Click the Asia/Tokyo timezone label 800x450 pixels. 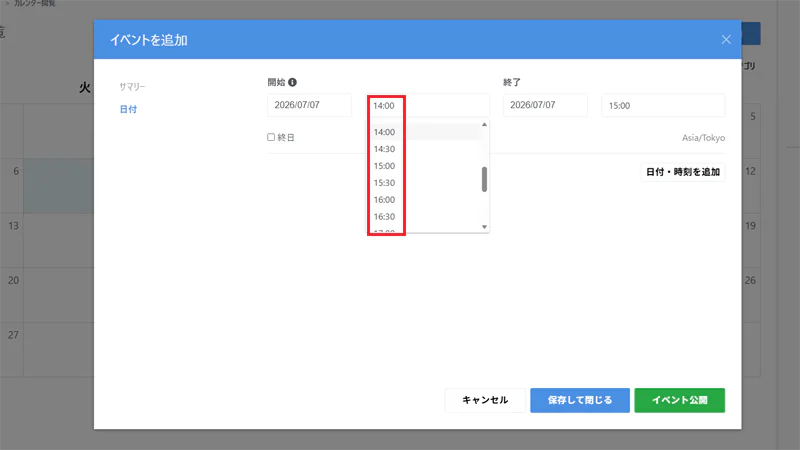pyautogui.click(x=703, y=138)
